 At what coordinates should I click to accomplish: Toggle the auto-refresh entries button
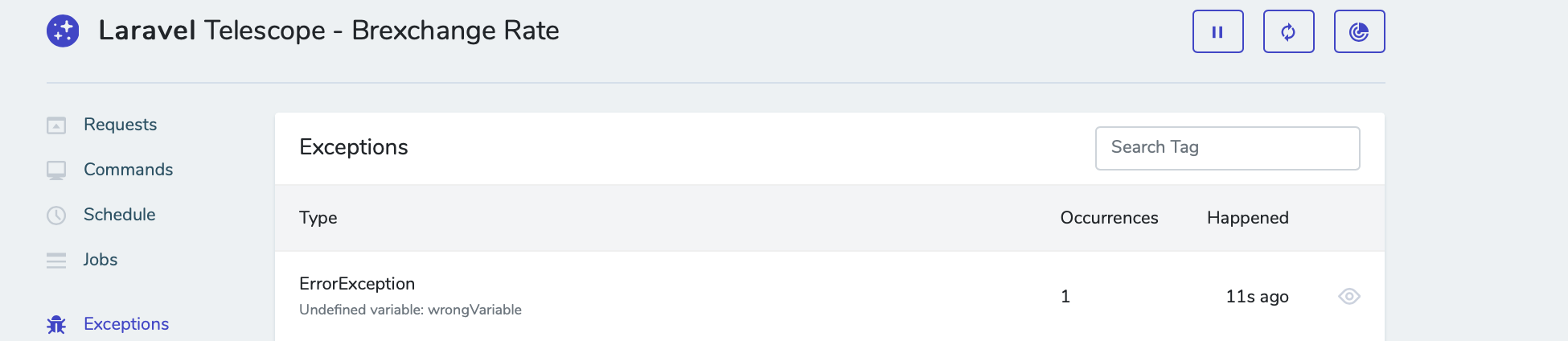[x=1288, y=32]
